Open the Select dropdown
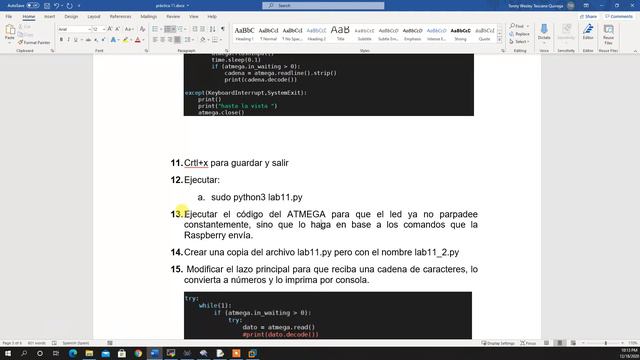 pyautogui.click(x=519, y=42)
